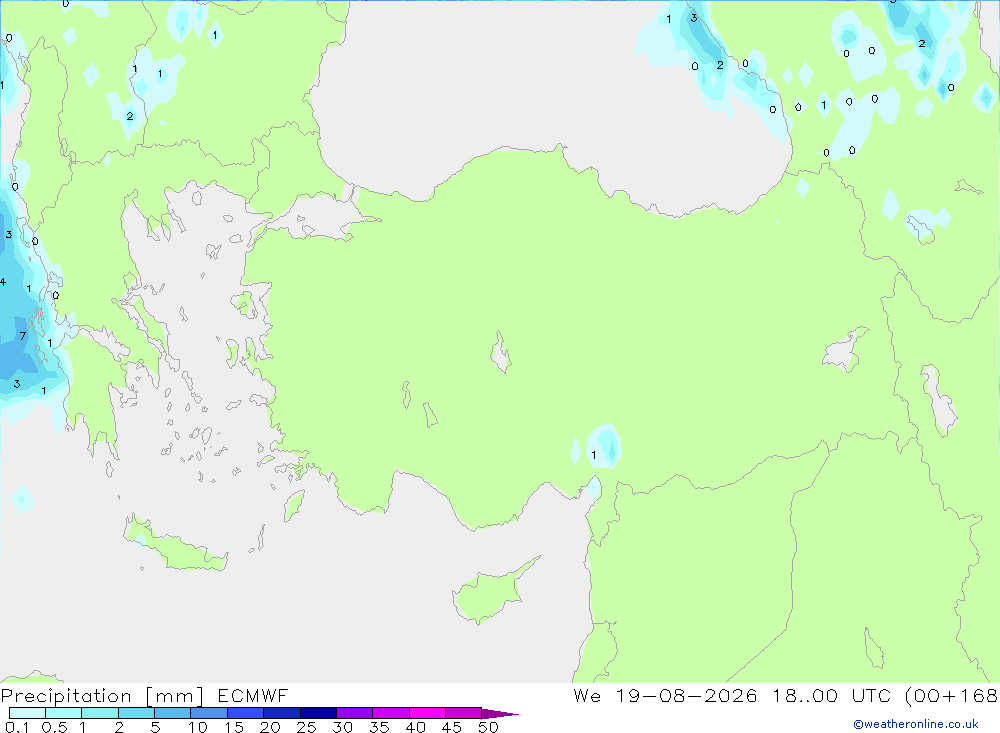Click the legend scale label '35'

379,727
